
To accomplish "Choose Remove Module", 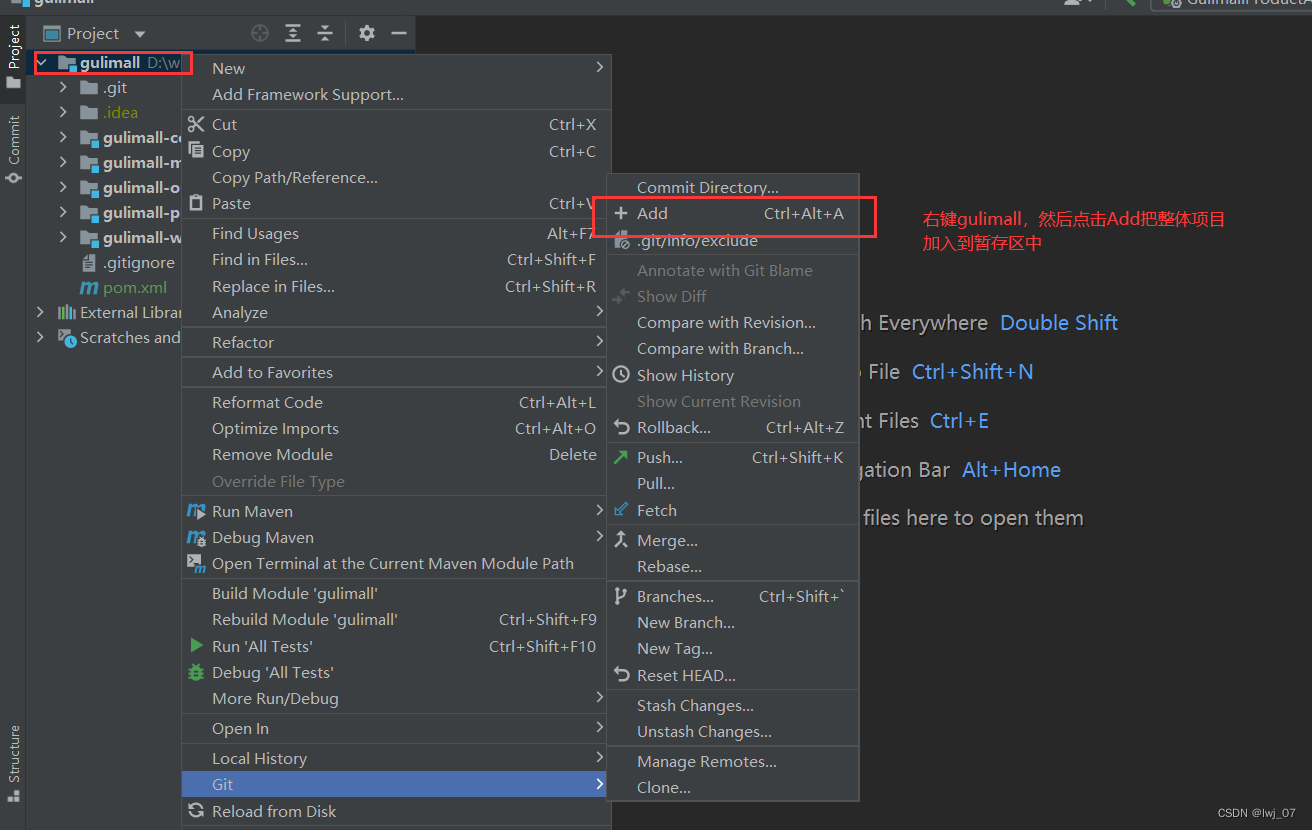I will pos(396,454).
